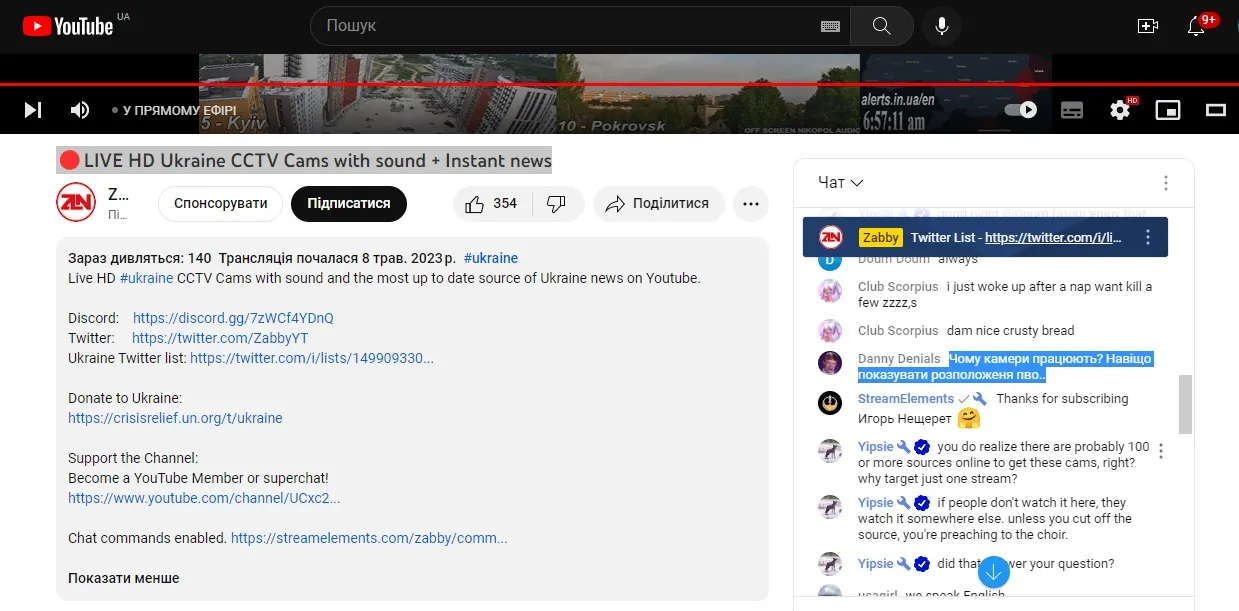Image resolution: width=1239 pixels, height=611 pixels.
Task: Expand the Чат mode dropdown
Action: coord(840,183)
